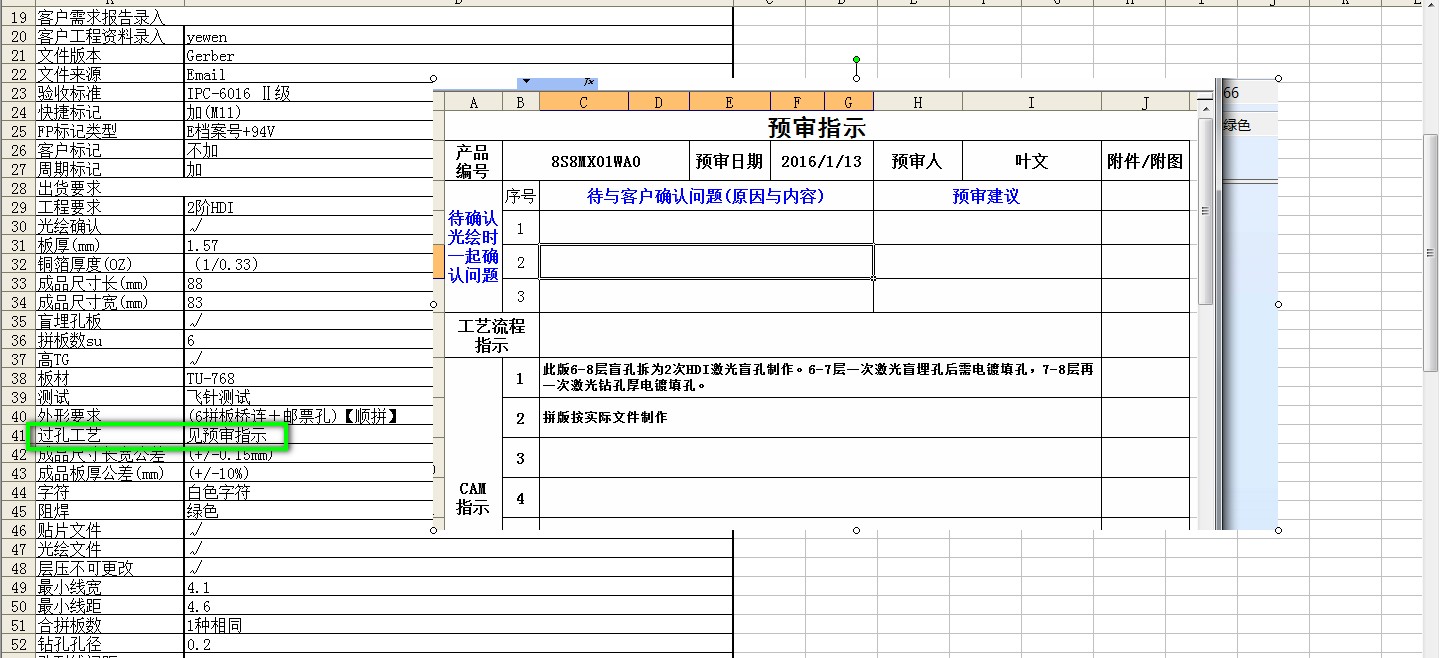1440x658 pixels.
Task: Select the active question cell in row number 2
Action: [706, 262]
